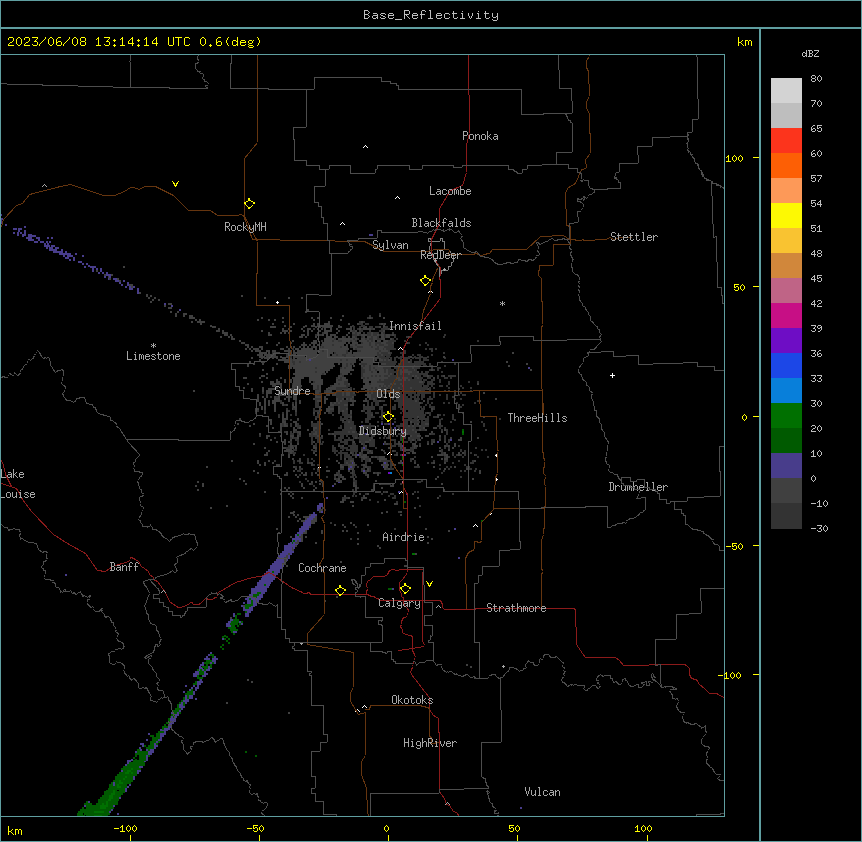Click the RedDeer city label
This screenshot has width=862, height=842.
tap(440, 255)
